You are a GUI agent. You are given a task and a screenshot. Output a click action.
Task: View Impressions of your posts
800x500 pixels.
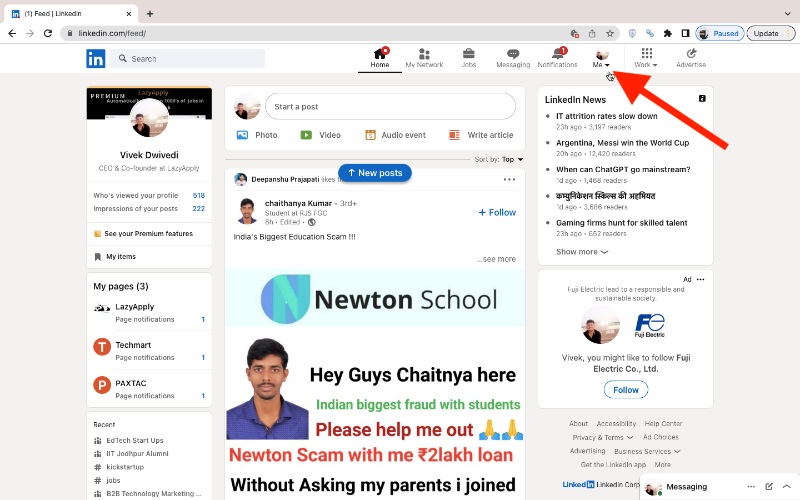[x=149, y=209]
